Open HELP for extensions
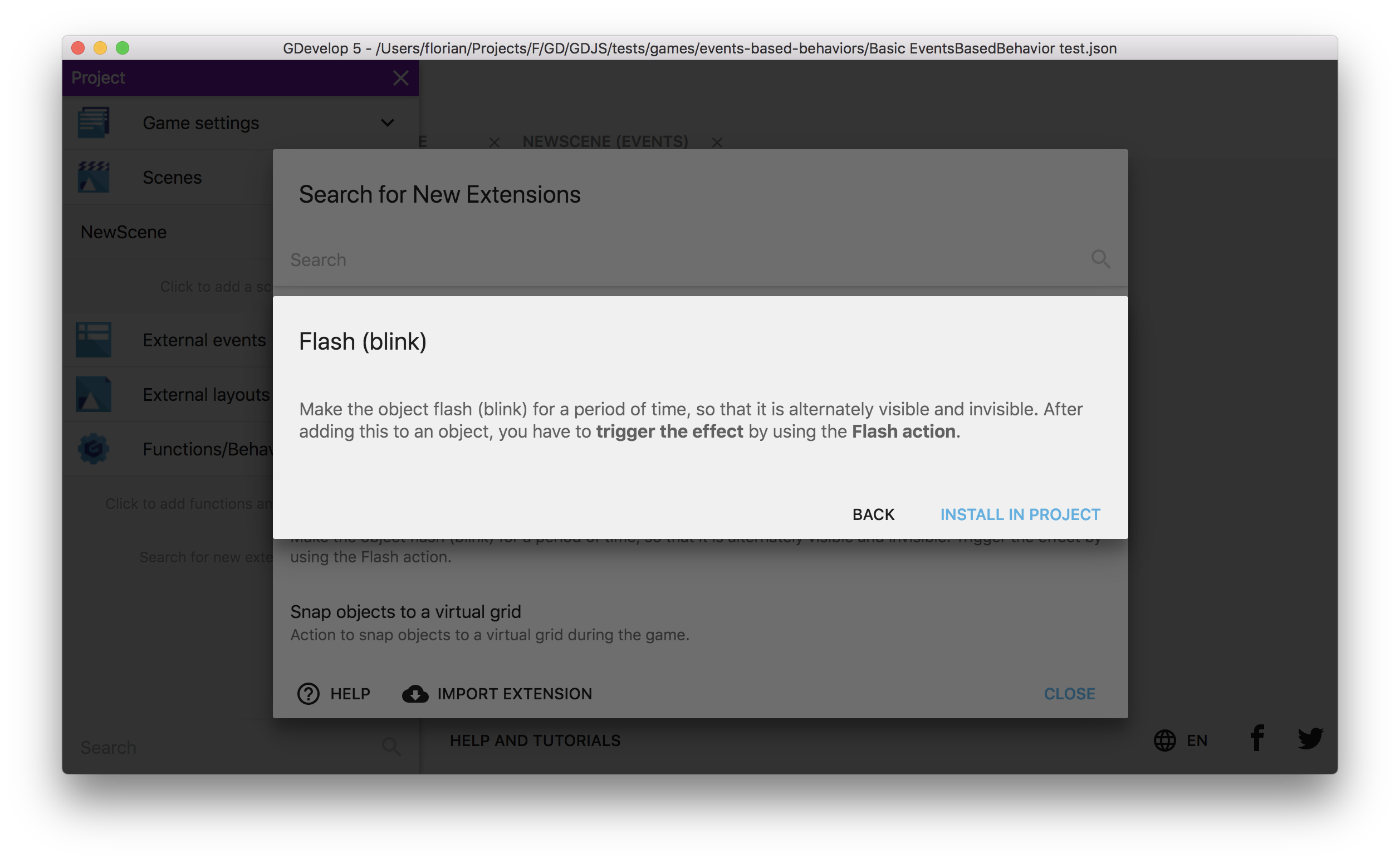1400x863 pixels. click(334, 694)
